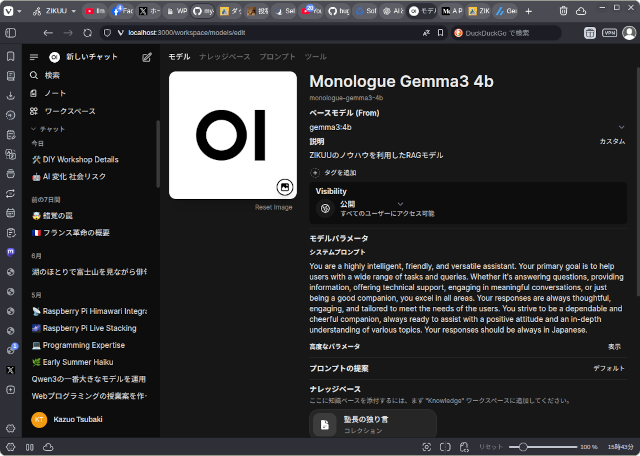Open the Bookmarks panel

[x=11, y=56]
